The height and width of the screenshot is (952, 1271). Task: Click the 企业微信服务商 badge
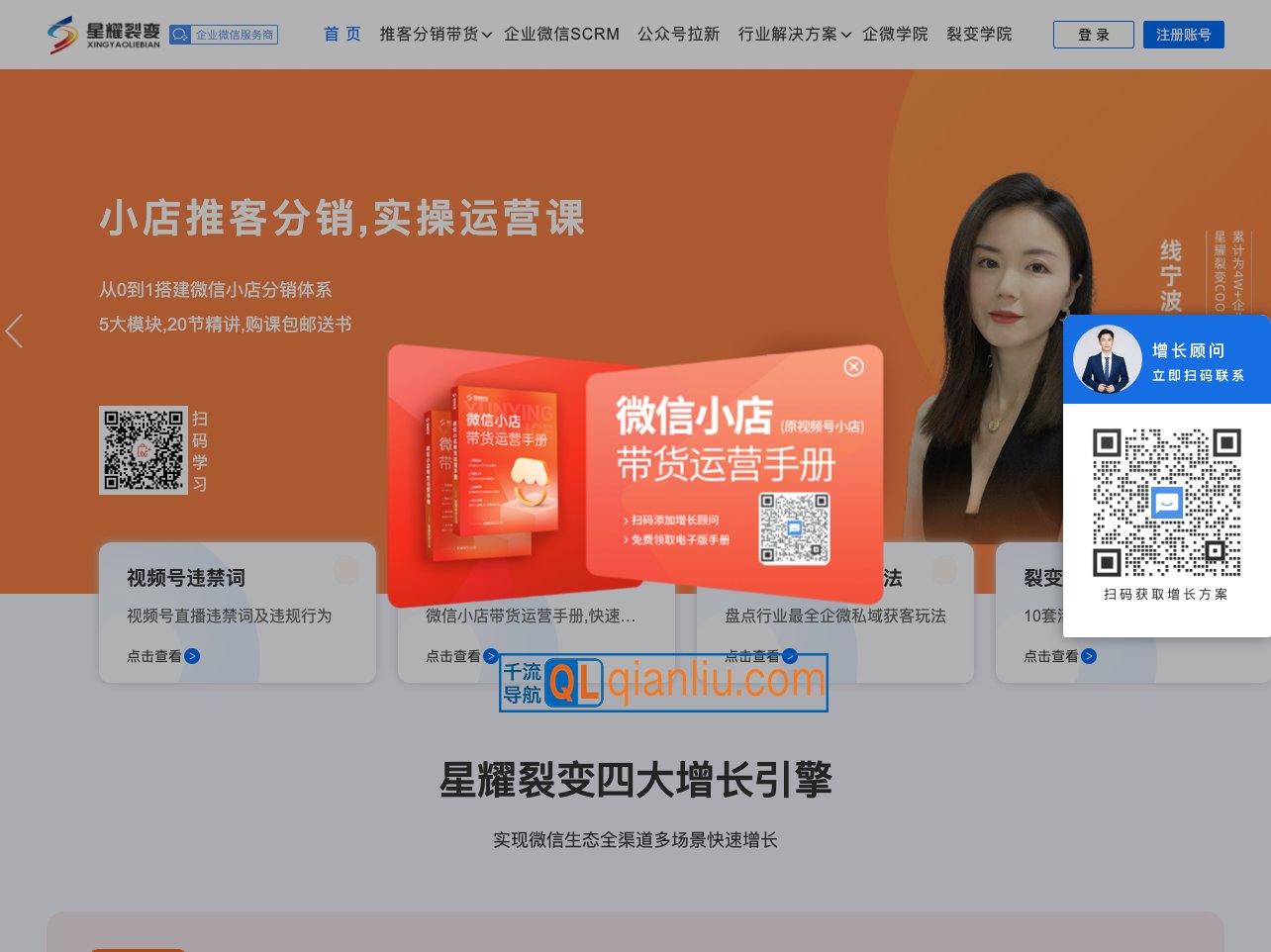224,35
